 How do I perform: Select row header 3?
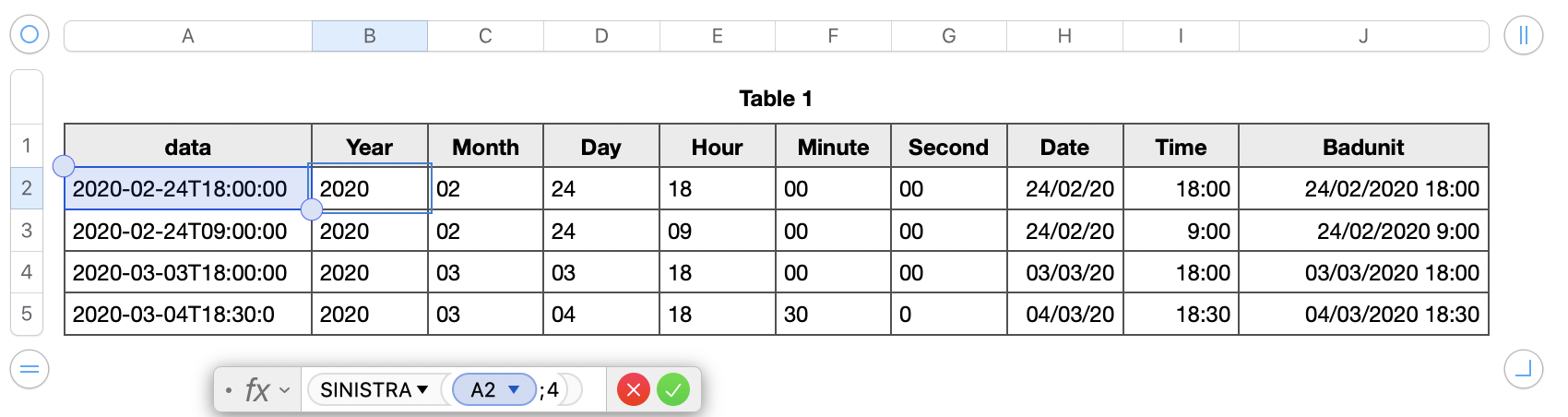pos(27,231)
